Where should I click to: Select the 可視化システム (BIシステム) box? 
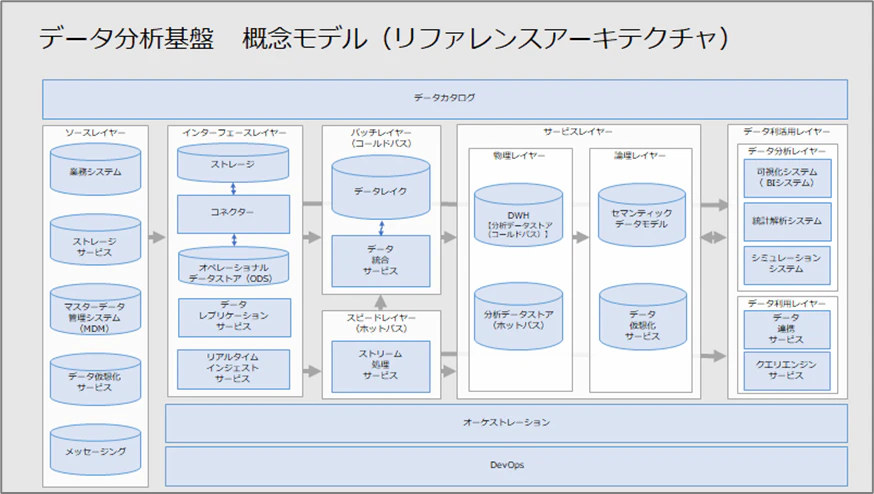point(787,178)
